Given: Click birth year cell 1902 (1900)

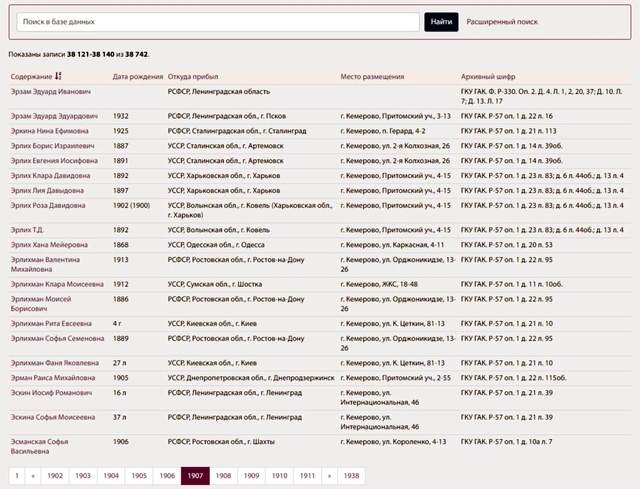Looking at the screenshot, I should pos(131,205).
